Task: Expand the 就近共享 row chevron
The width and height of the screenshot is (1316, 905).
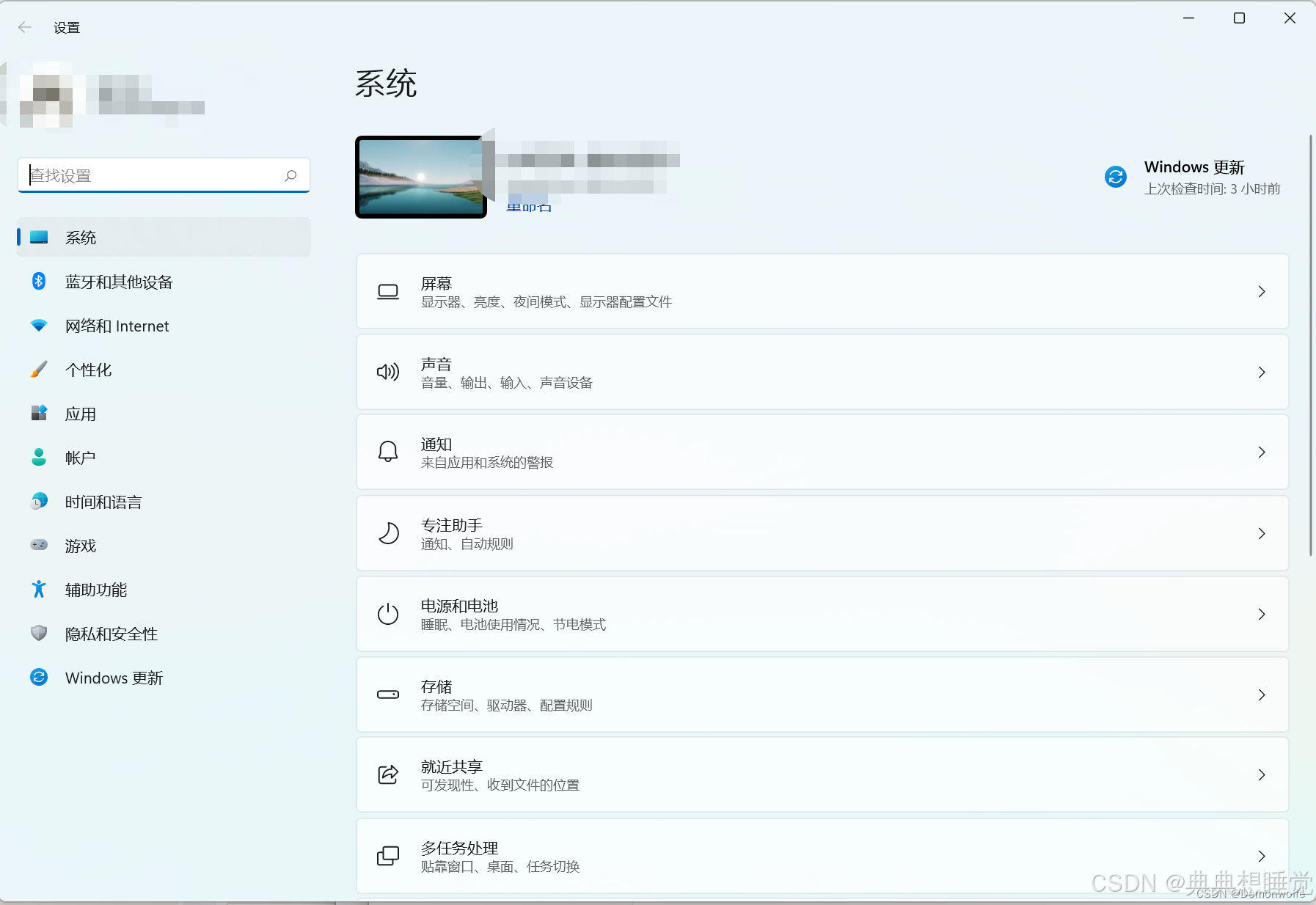Action: (1262, 775)
